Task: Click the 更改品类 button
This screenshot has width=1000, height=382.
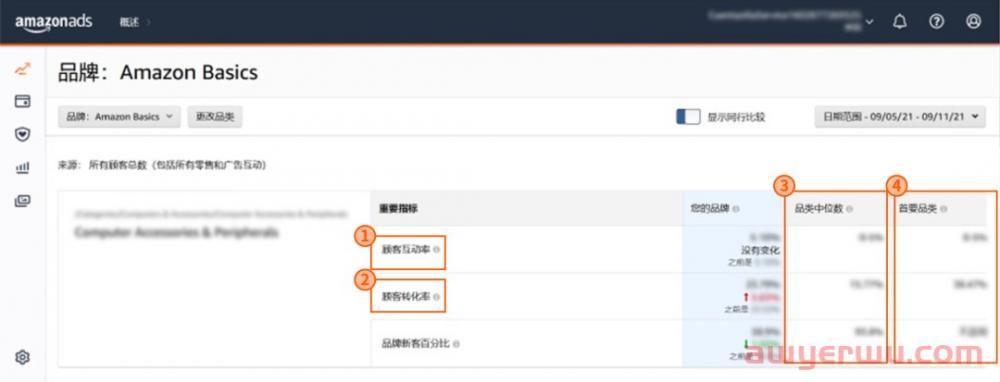Action: 215,117
